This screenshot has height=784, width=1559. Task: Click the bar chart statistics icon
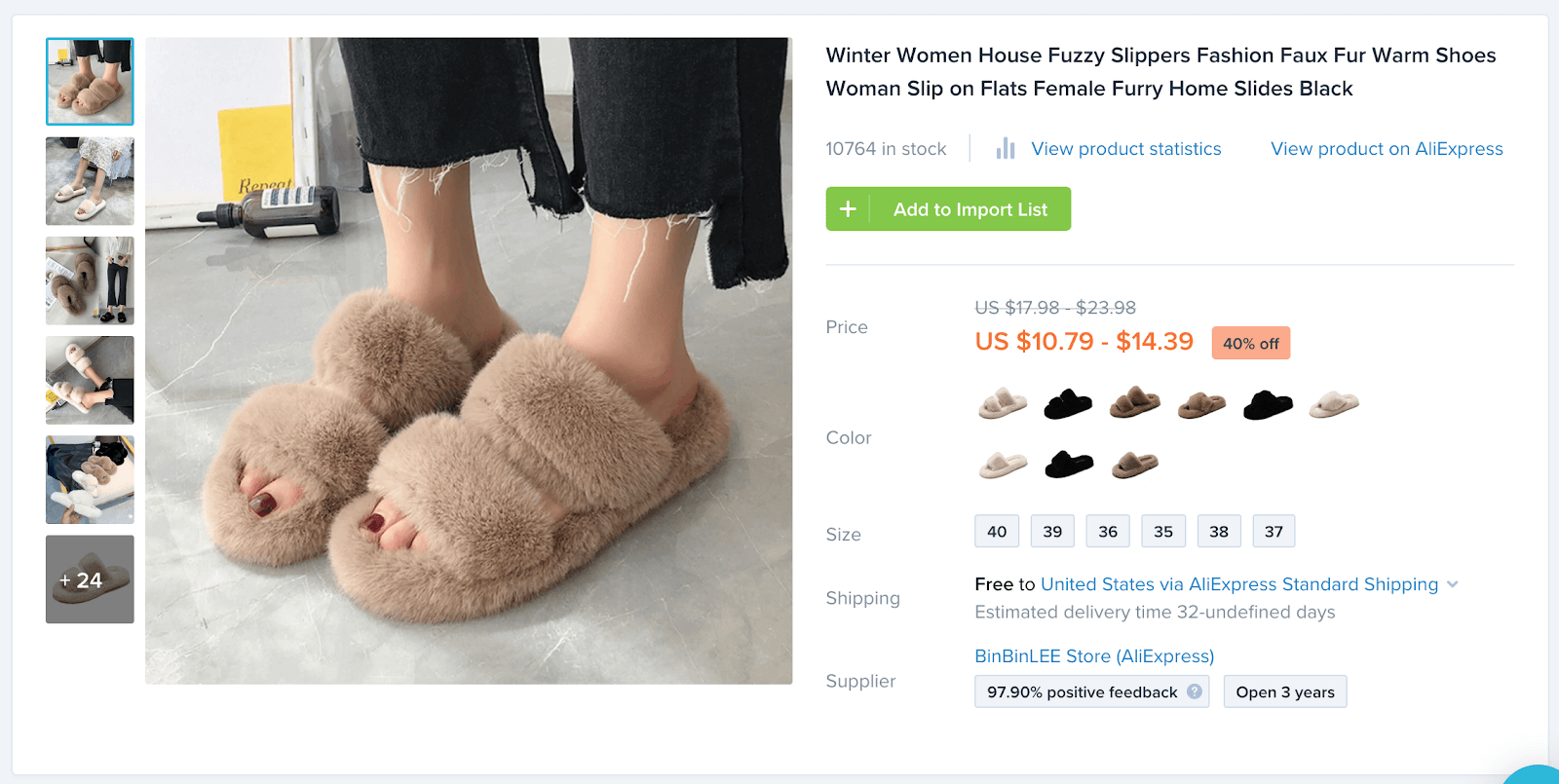[1006, 149]
